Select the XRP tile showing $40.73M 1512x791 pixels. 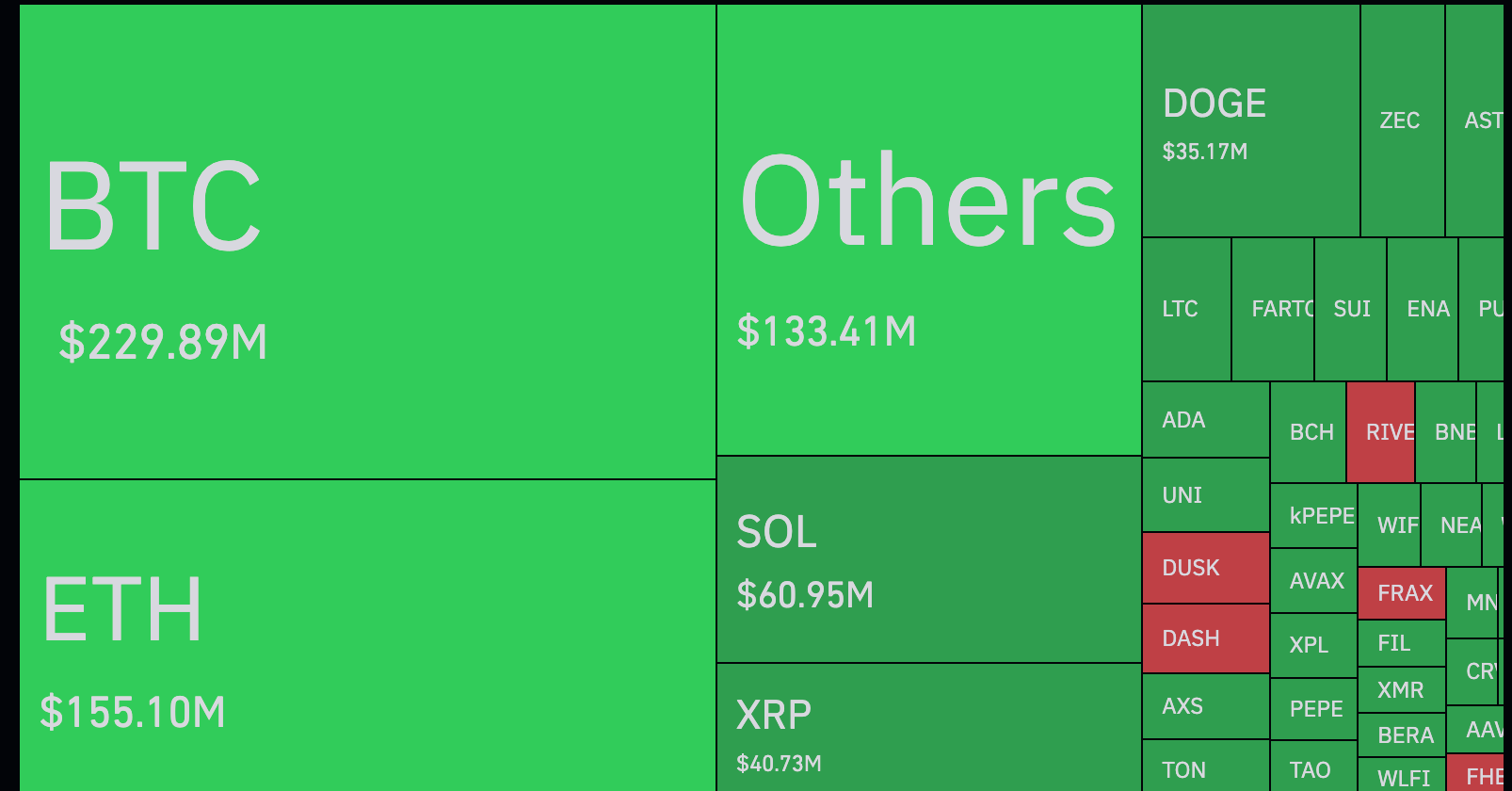[928, 727]
